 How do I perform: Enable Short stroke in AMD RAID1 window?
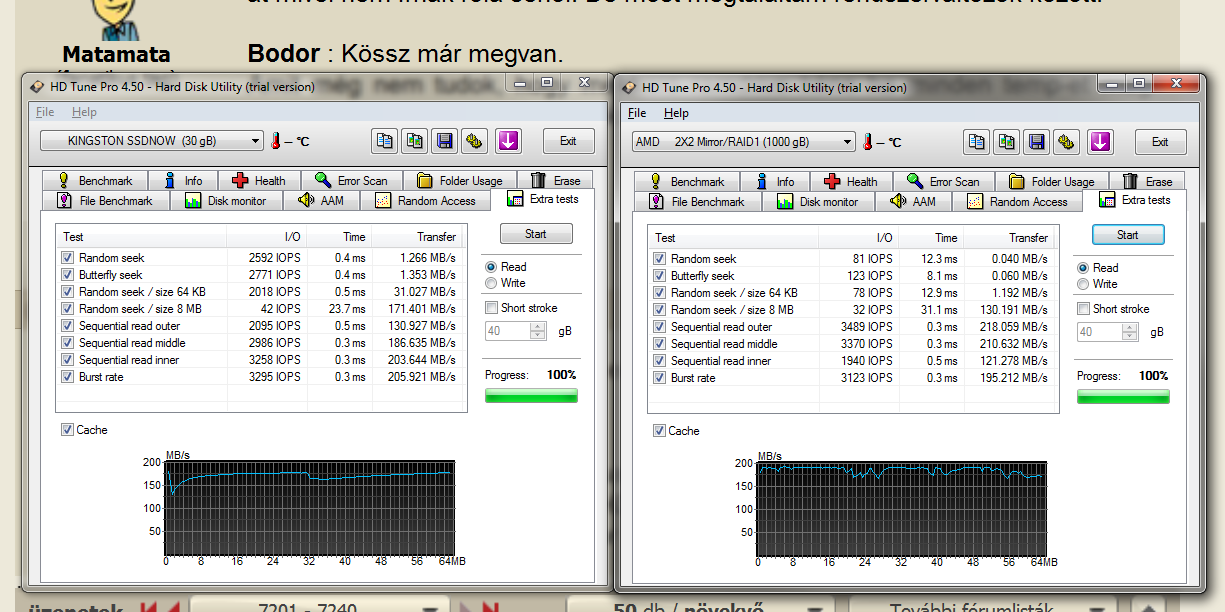tap(1083, 309)
